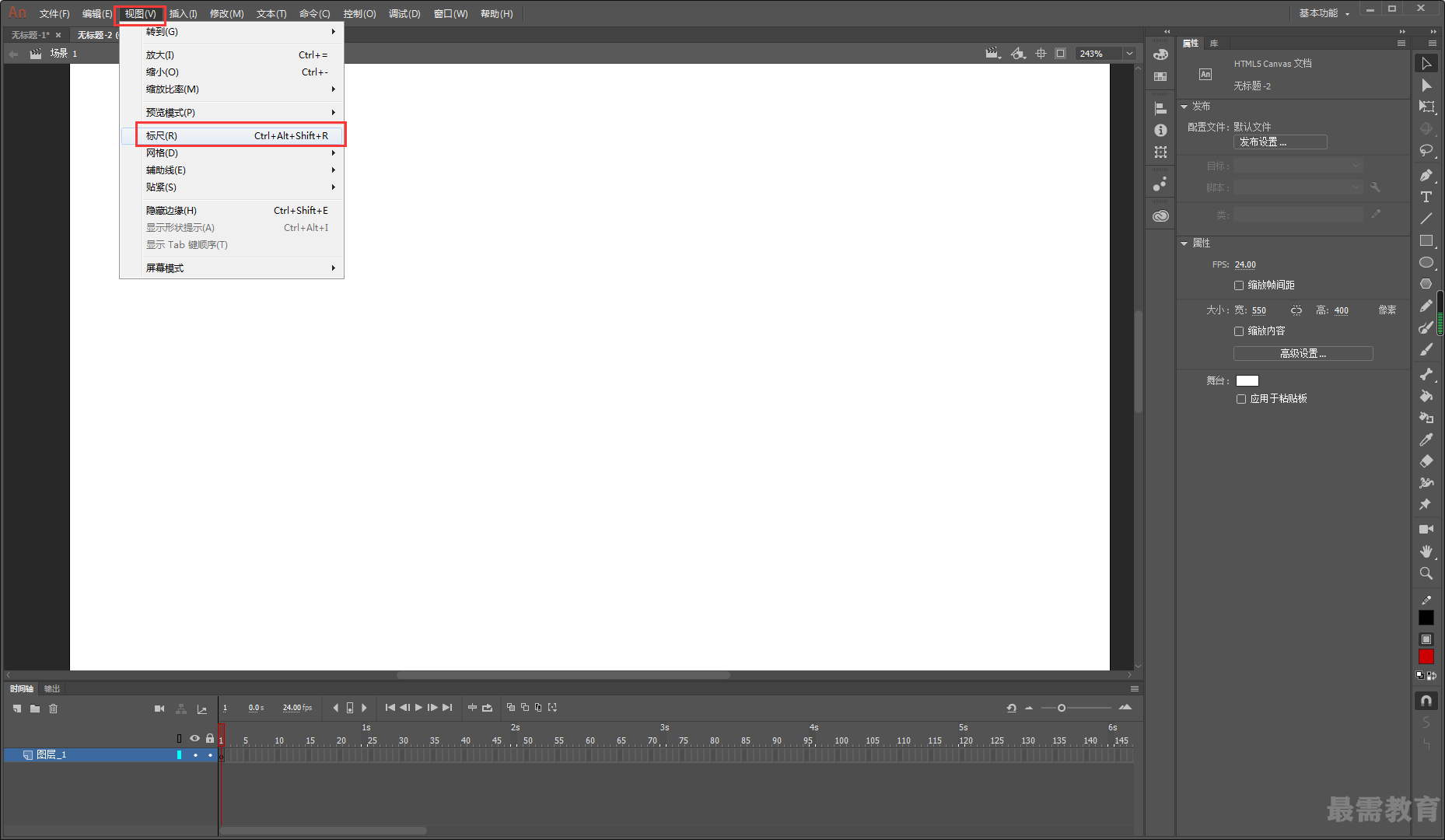Select the Pen tool
This screenshot has width=1445, height=840.
pyautogui.click(x=1426, y=175)
